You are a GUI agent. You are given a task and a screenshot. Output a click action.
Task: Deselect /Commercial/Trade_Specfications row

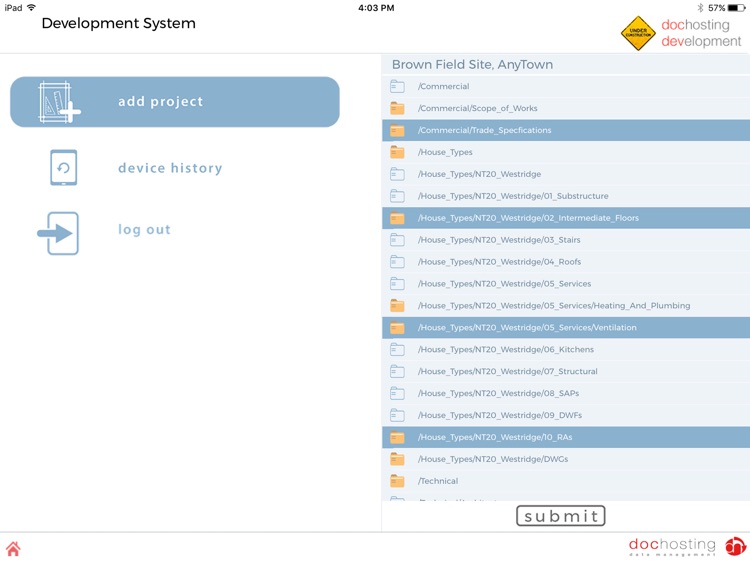click(566, 131)
